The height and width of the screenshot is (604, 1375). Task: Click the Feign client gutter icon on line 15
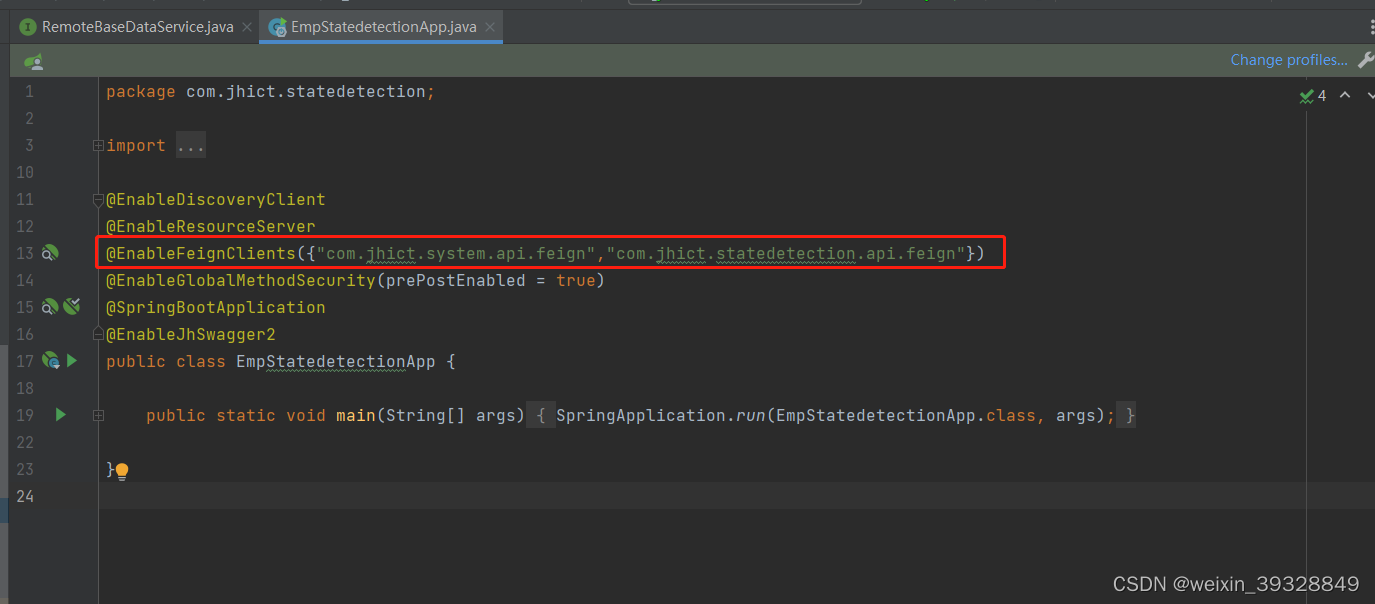[x=48, y=306]
